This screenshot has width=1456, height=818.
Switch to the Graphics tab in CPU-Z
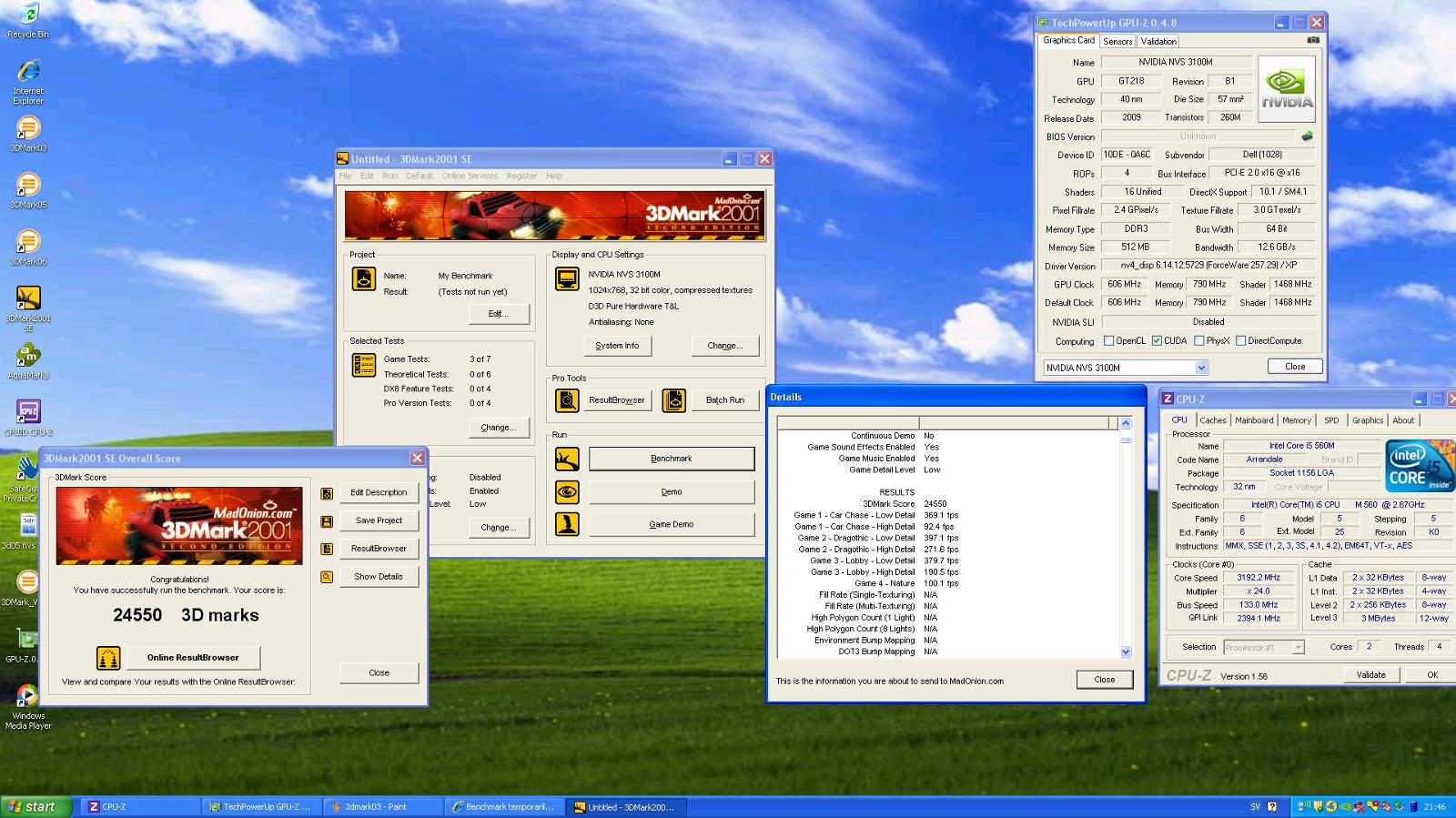click(1367, 420)
